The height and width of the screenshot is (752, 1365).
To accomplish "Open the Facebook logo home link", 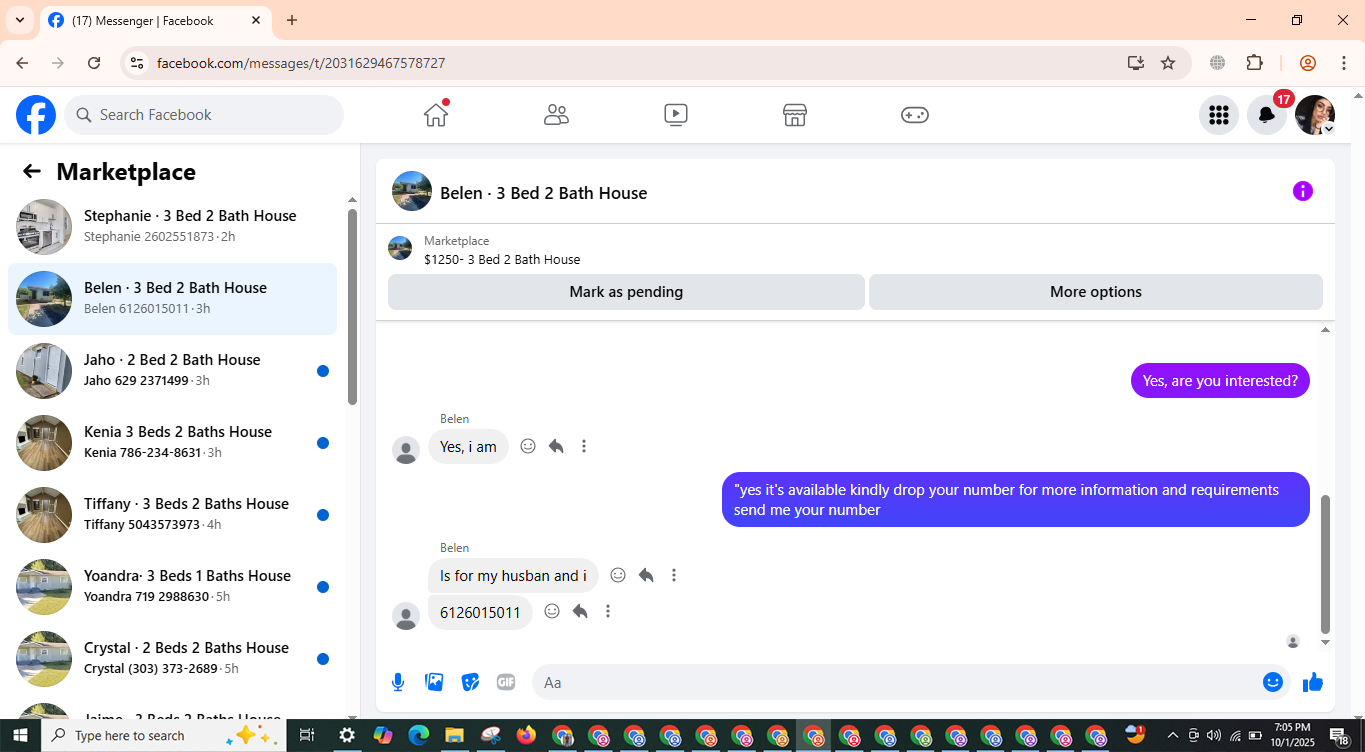I will click(x=36, y=115).
